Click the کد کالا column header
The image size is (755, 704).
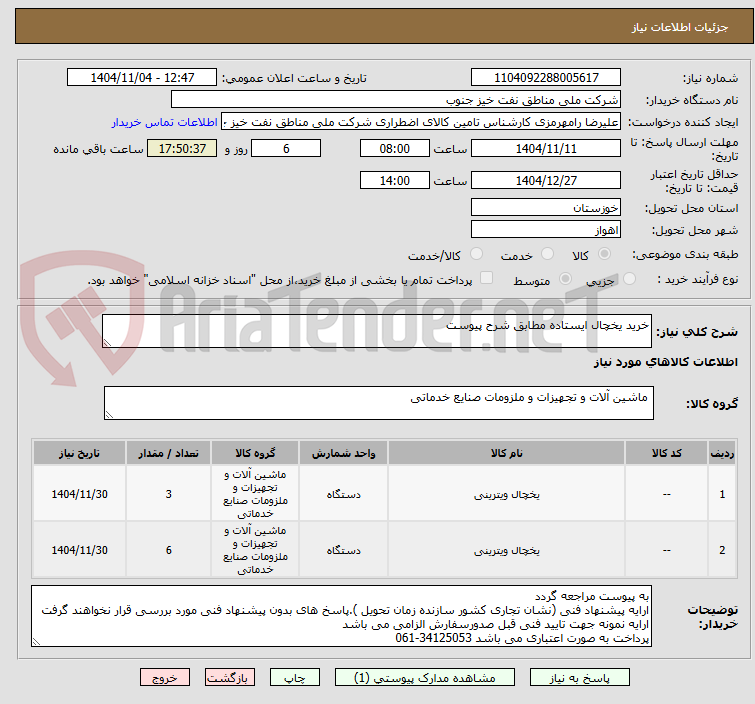tap(666, 453)
